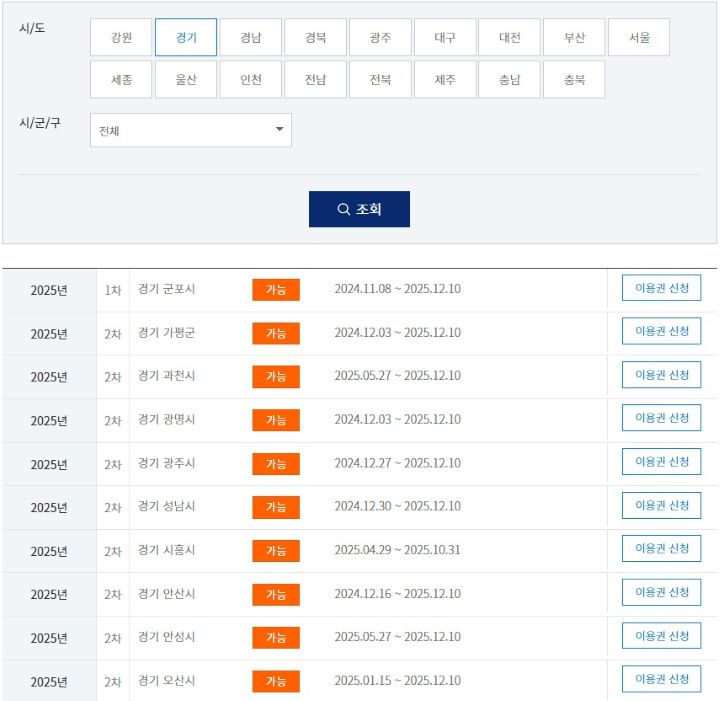Select the 부산 region
The width and height of the screenshot is (720, 701).
pos(574,37)
